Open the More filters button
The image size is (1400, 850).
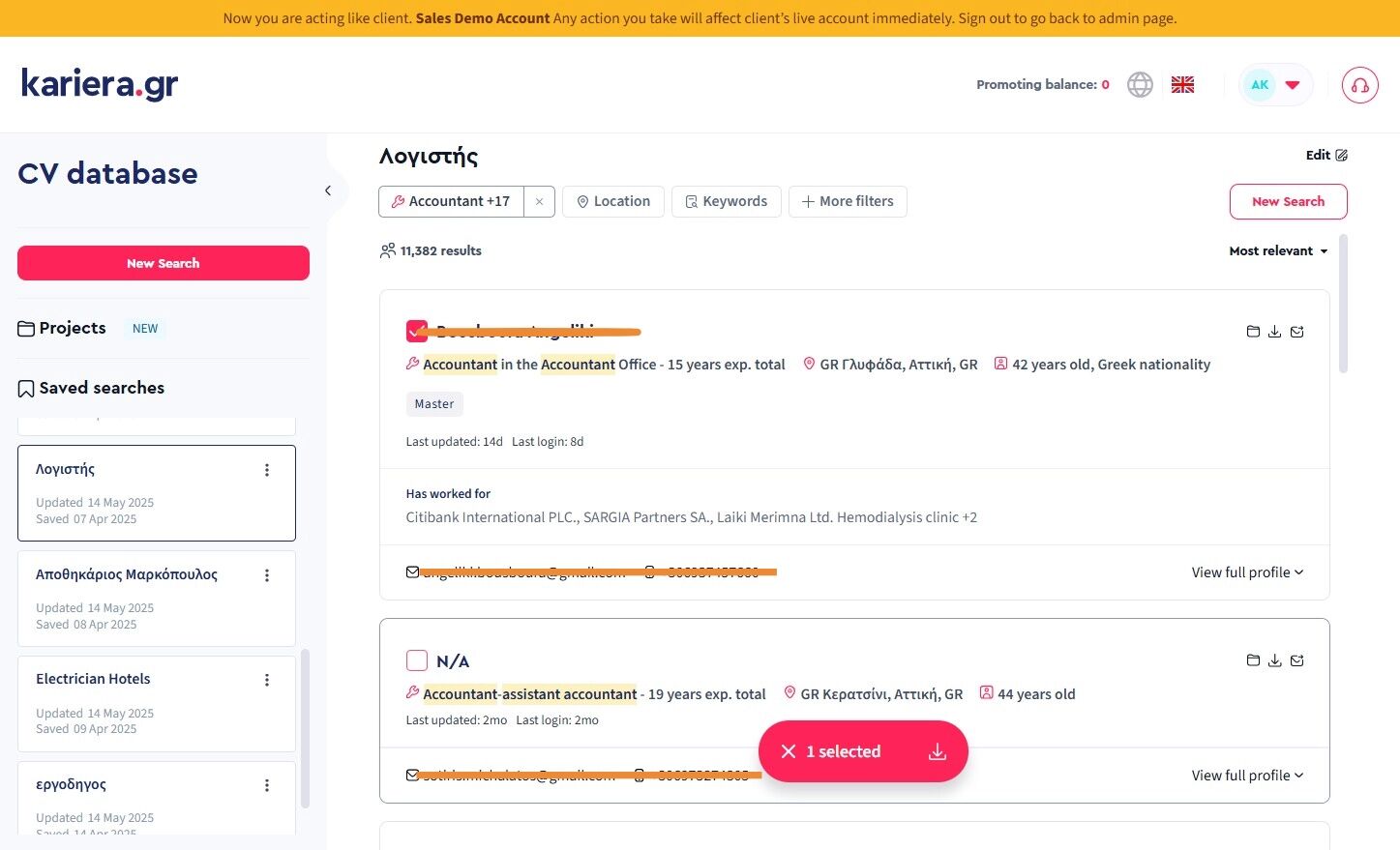[848, 201]
